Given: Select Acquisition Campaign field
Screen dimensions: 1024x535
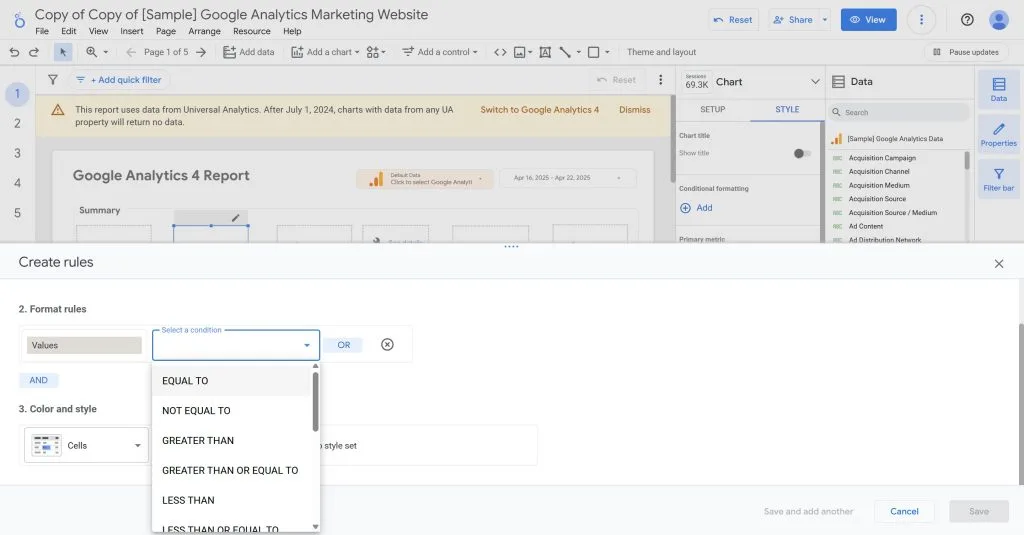Looking at the screenshot, I should click(882, 158).
